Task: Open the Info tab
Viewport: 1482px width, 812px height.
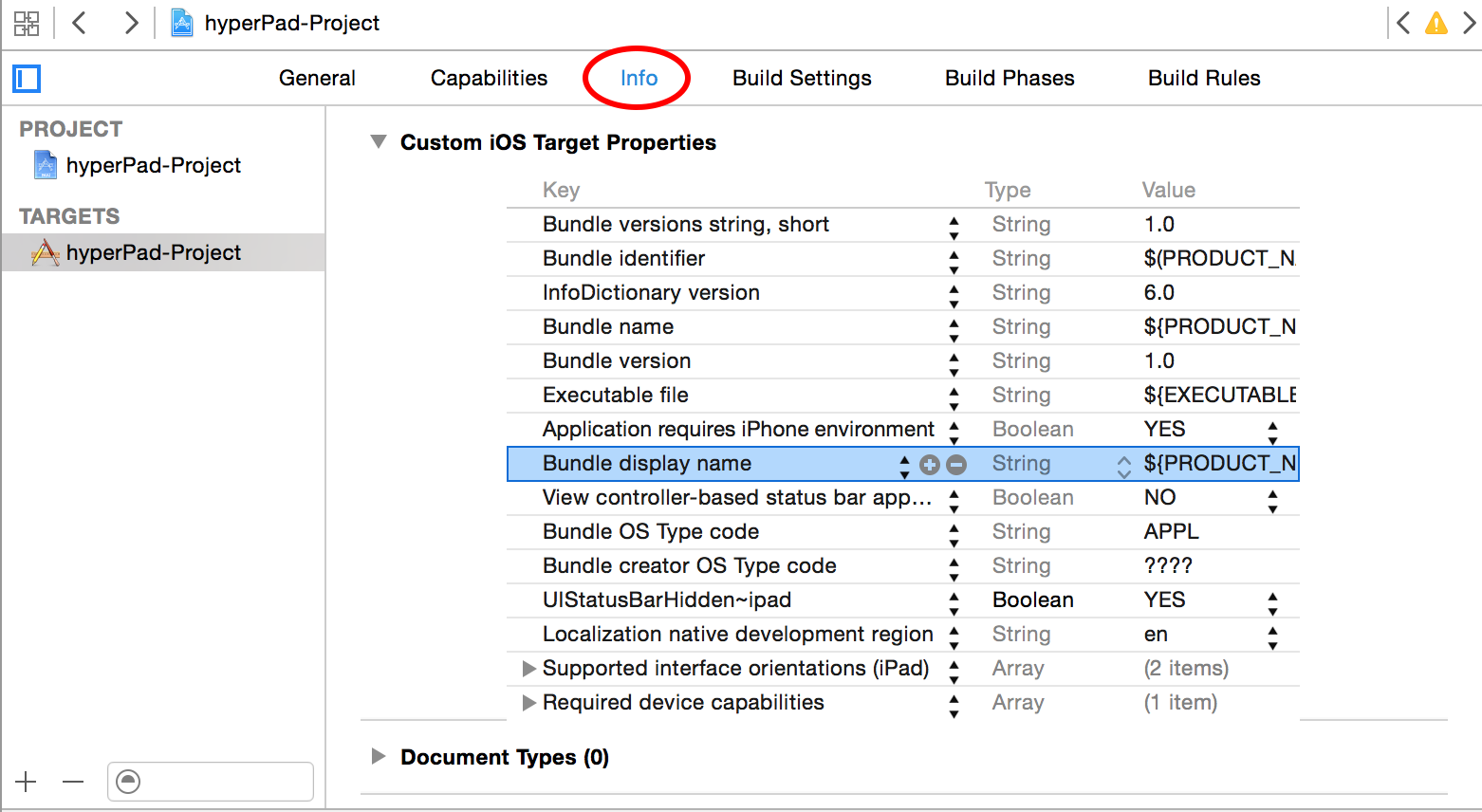Action: (x=639, y=78)
